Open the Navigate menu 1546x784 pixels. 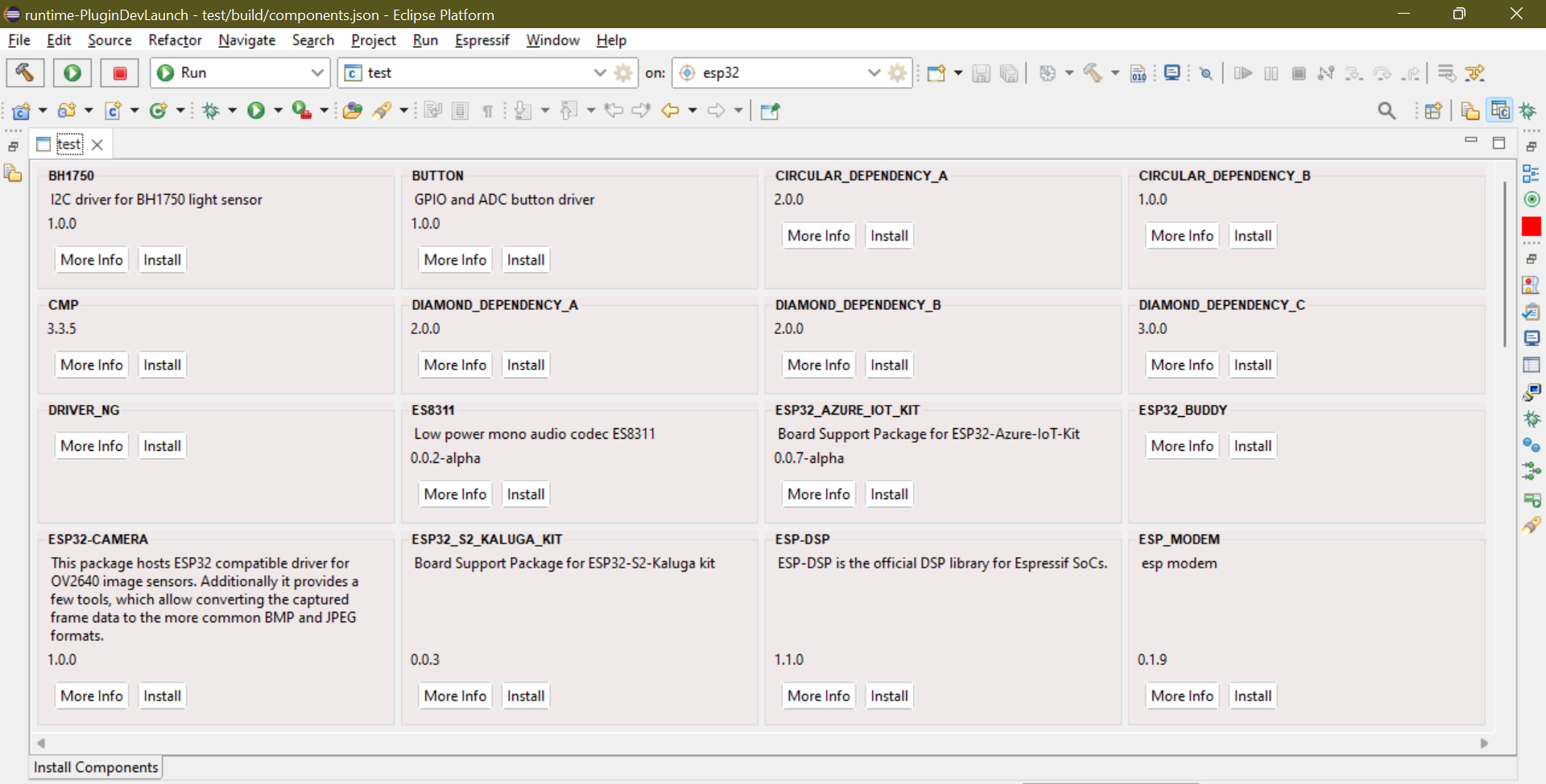tap(246, 40)
